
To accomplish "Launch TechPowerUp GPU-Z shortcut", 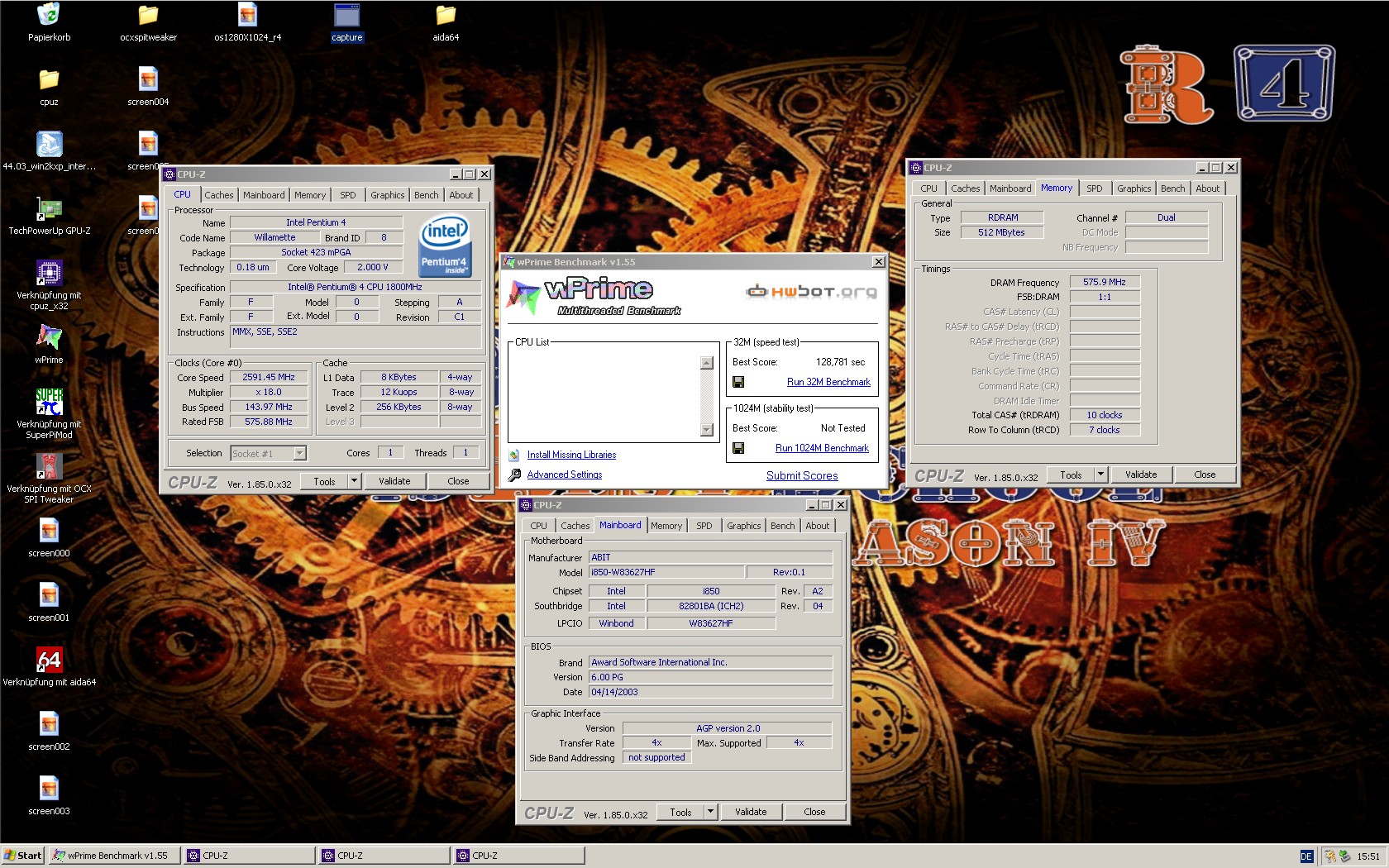I will [x=49, y=208].
